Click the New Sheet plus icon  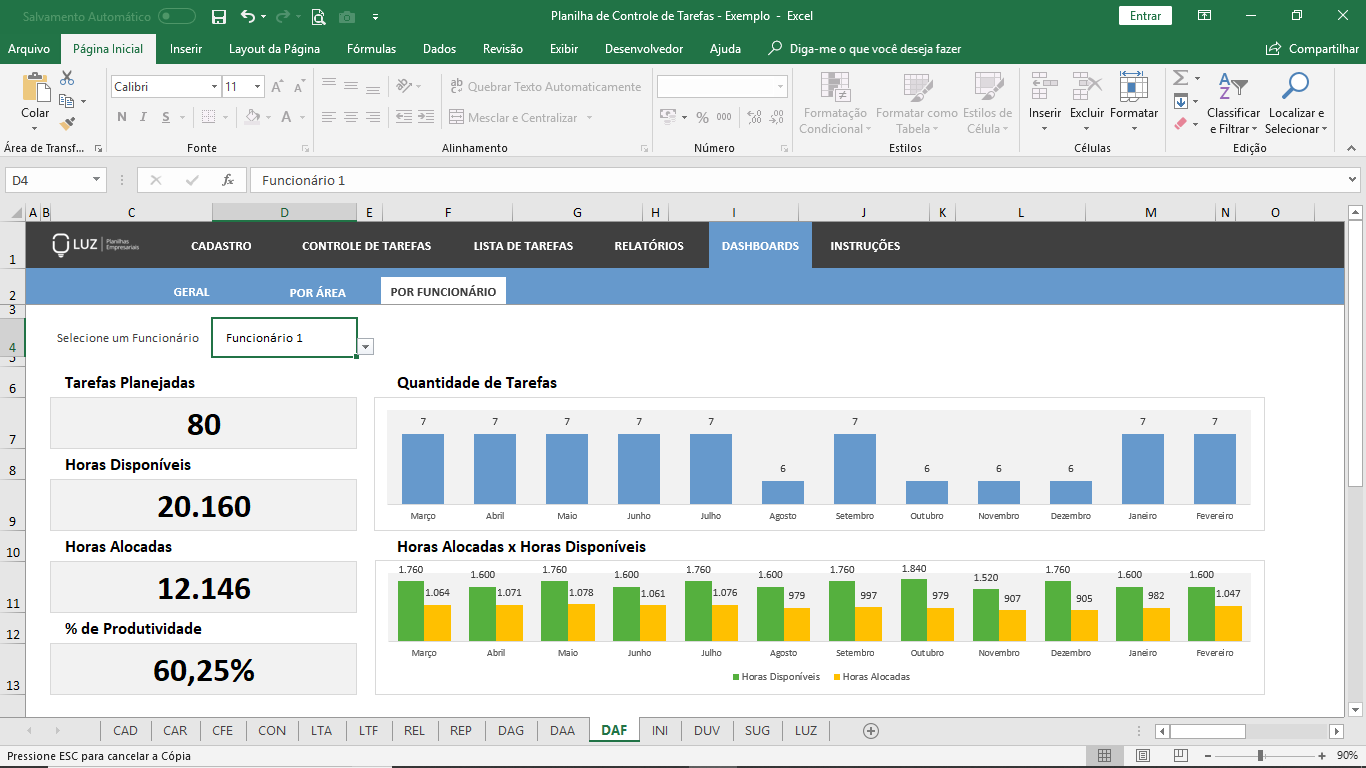pos(870,731)
